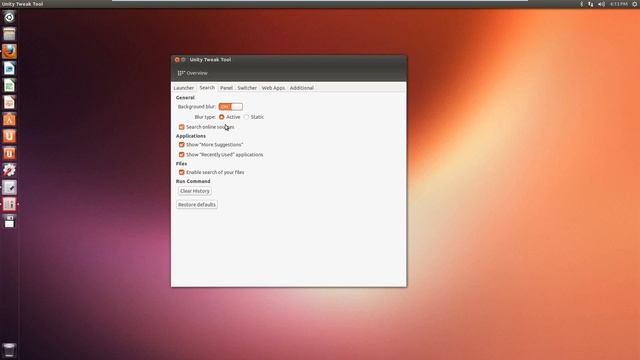Click the Clear History button

195,191
